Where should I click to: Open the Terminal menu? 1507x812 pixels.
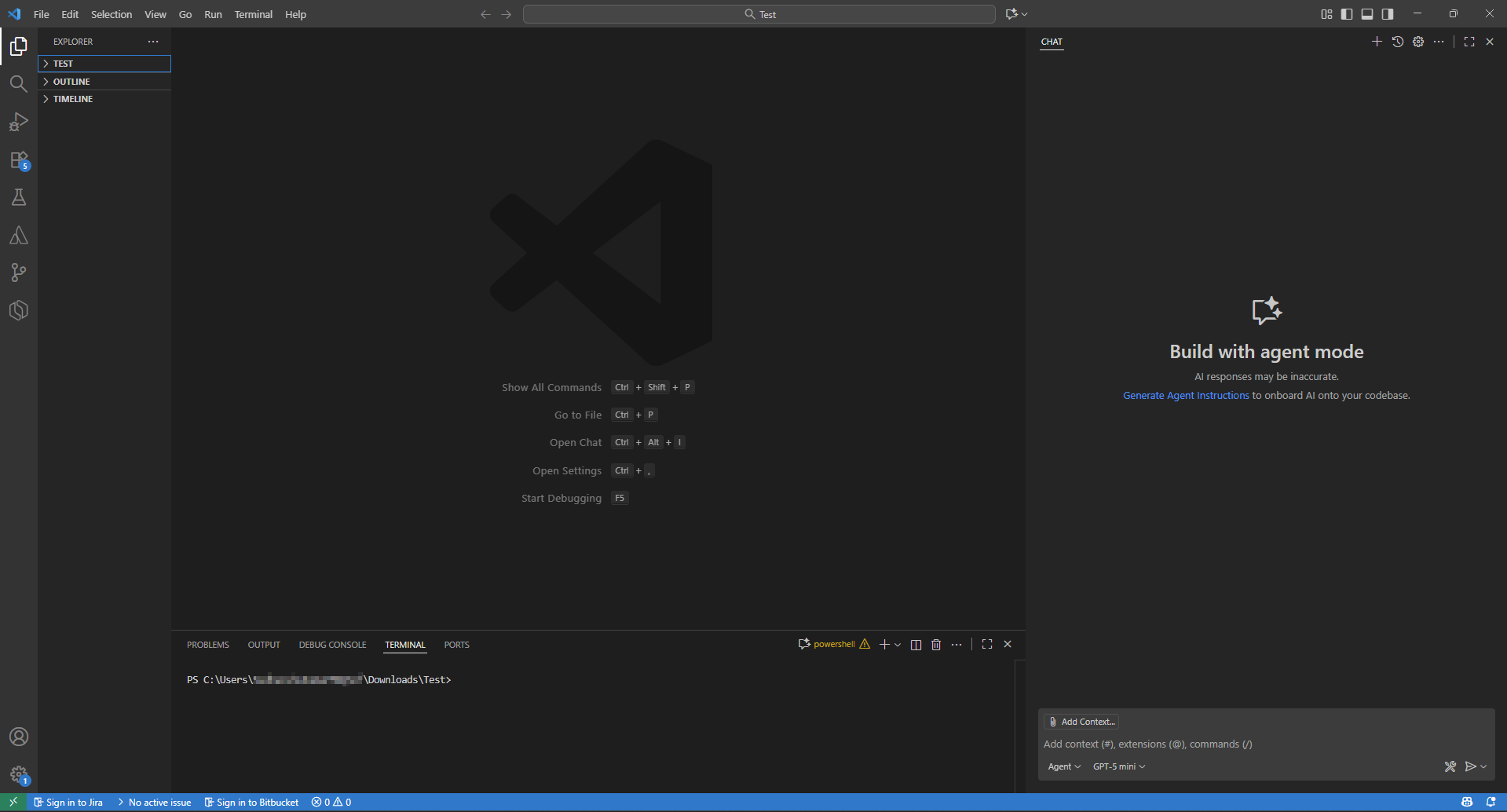pyautogui.click(x=253, y=14)
